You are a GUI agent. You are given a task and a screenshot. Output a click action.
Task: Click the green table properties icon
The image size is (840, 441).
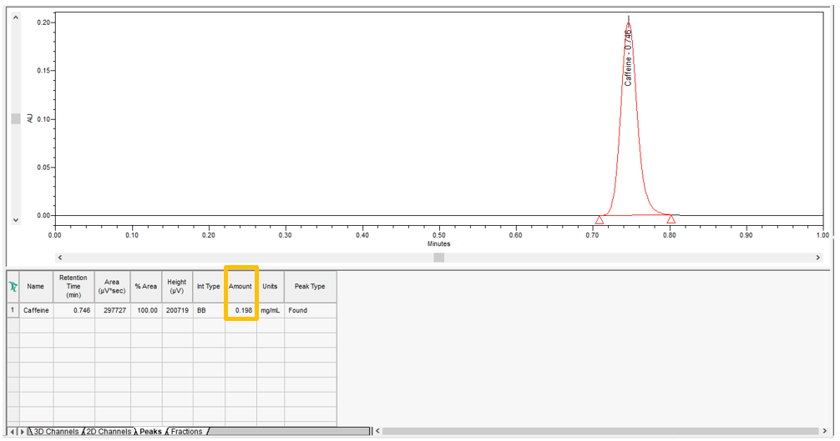(13, 286)
